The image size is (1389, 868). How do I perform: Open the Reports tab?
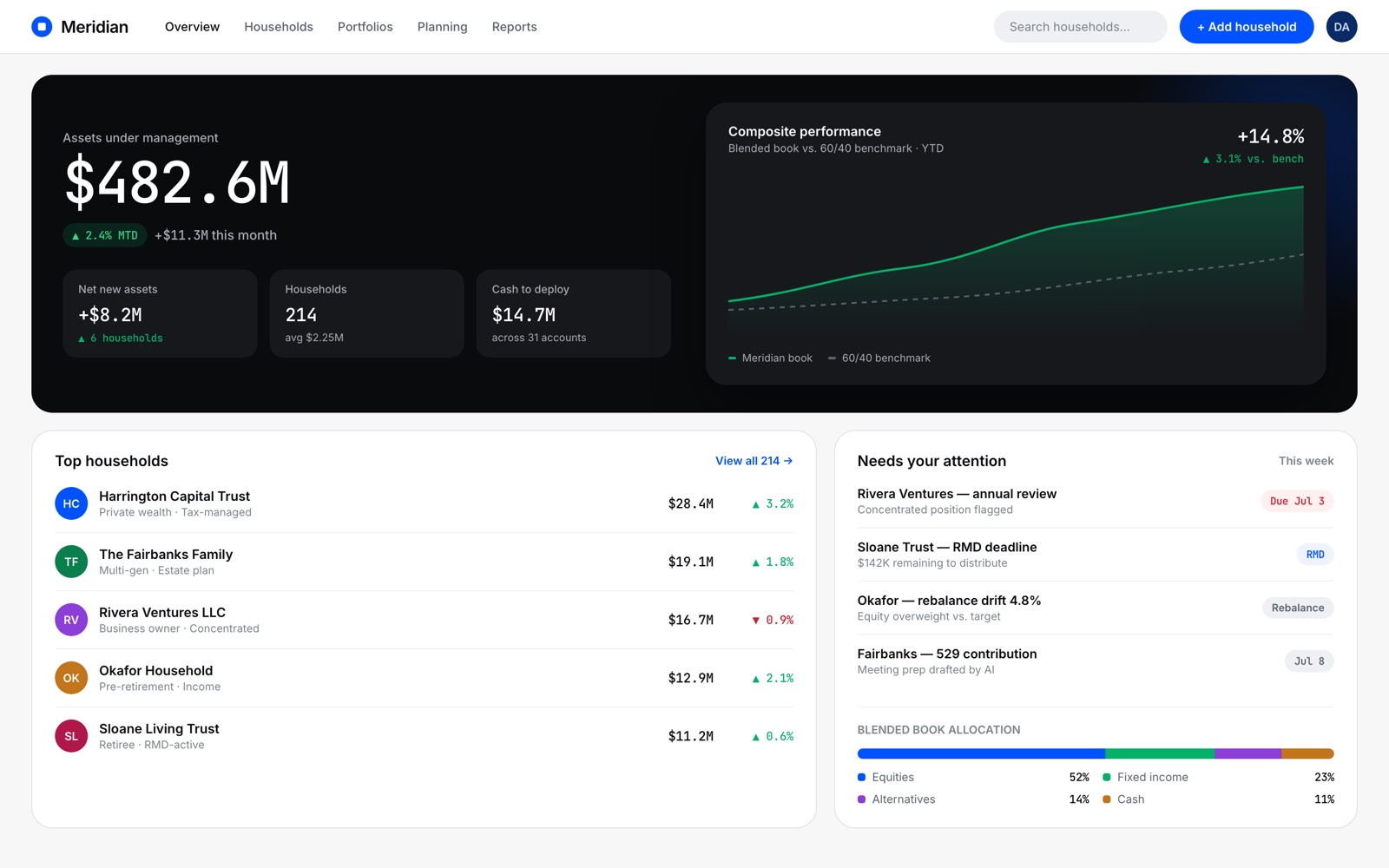pyautogui.click(x=514, y=27)
